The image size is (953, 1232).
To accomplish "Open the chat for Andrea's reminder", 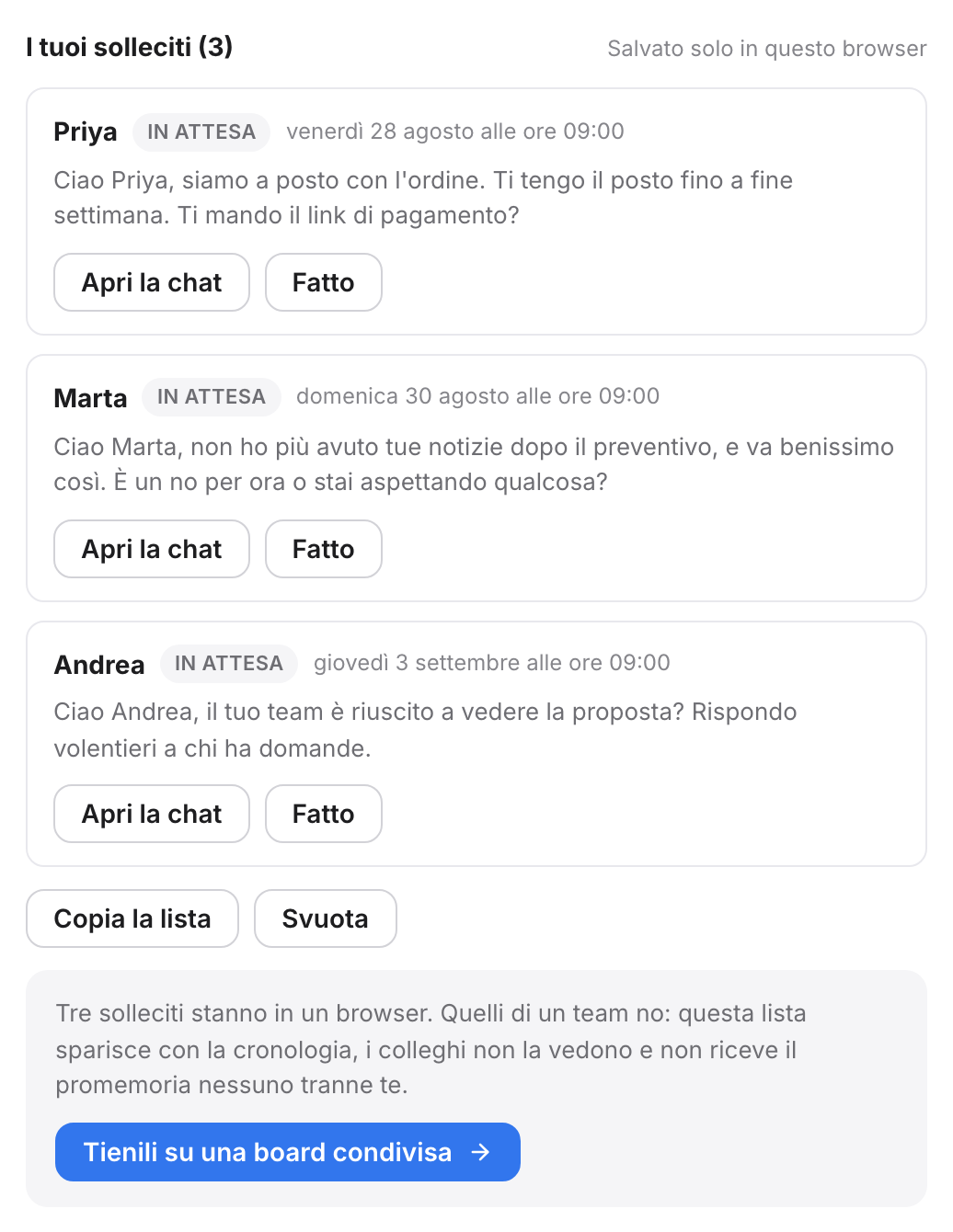I will click(152, 814).
